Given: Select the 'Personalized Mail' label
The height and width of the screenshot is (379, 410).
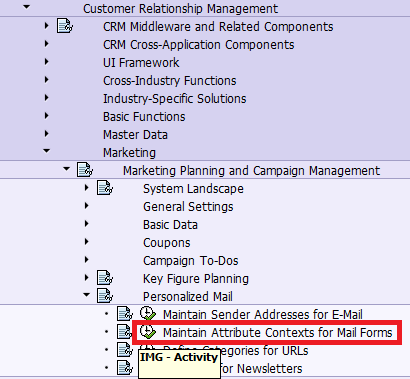Looking at the screenshot, I should click(188, 297).
